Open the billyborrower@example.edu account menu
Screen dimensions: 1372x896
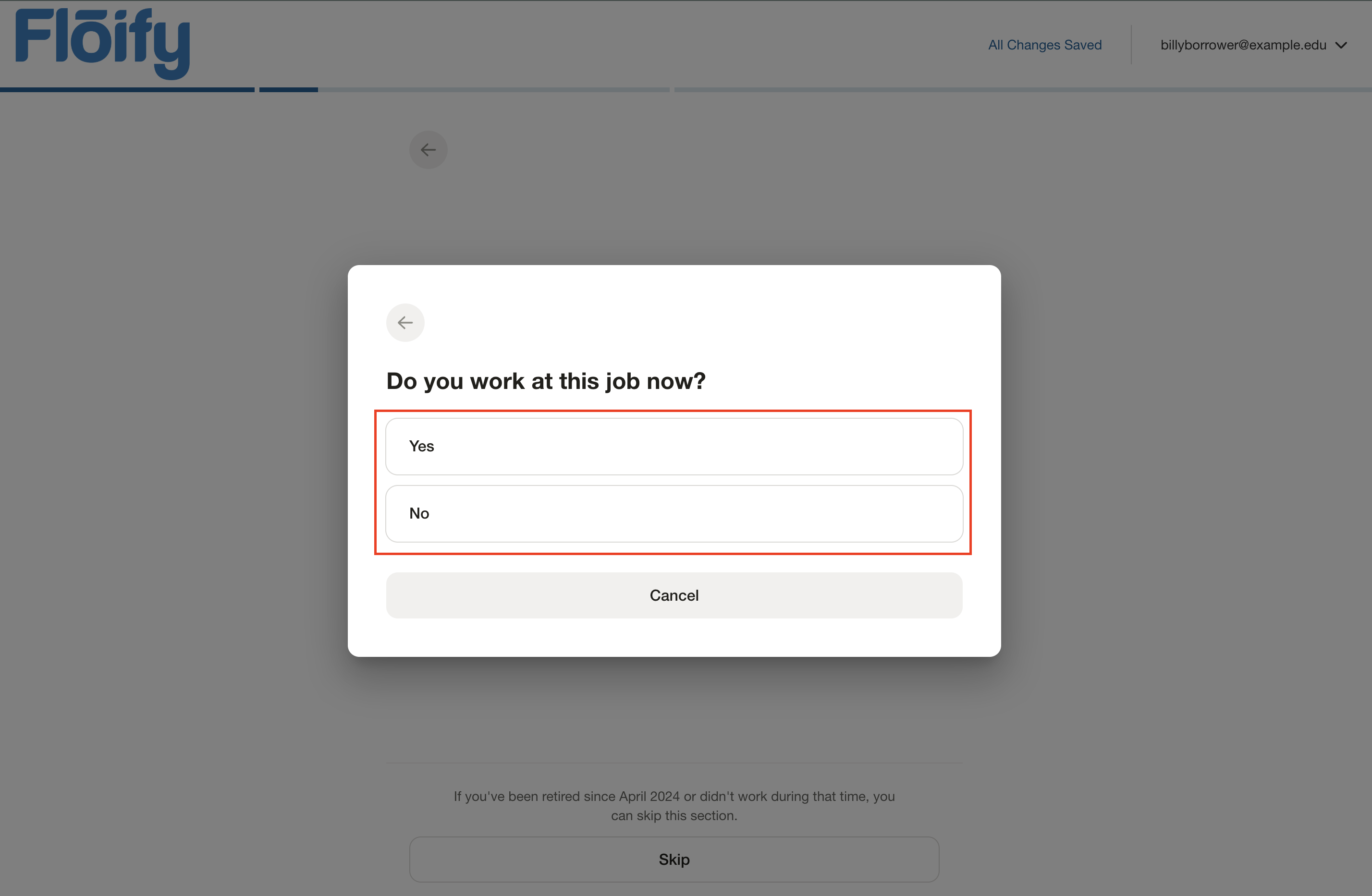(1243, 45)
